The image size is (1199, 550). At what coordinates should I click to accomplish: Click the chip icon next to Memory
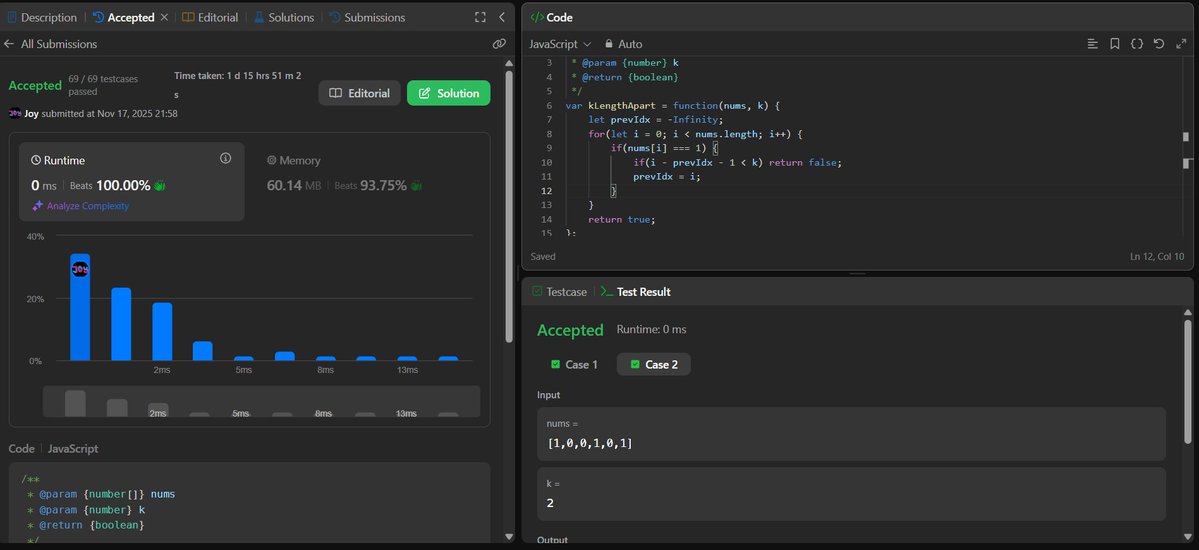tap(271, 161)
